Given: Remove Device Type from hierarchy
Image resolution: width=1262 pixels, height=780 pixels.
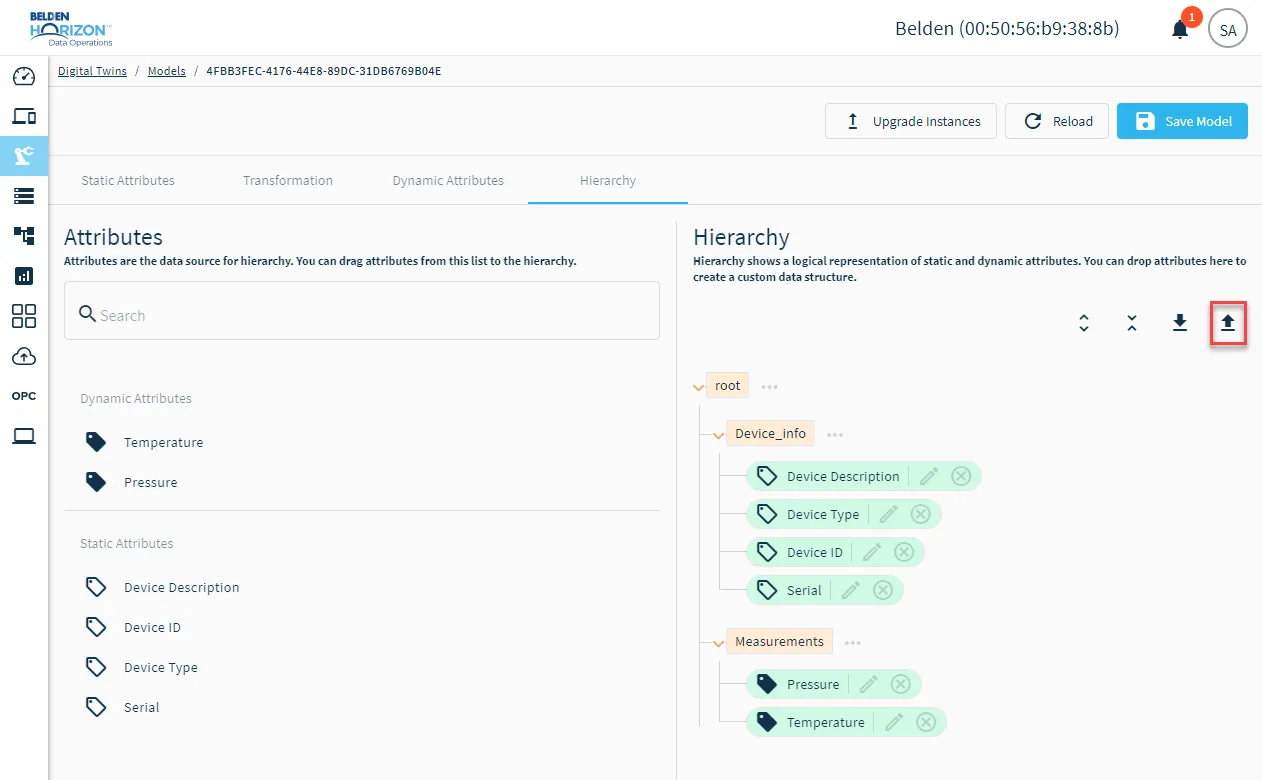Looking at the screenshot, I should point(921,514).
